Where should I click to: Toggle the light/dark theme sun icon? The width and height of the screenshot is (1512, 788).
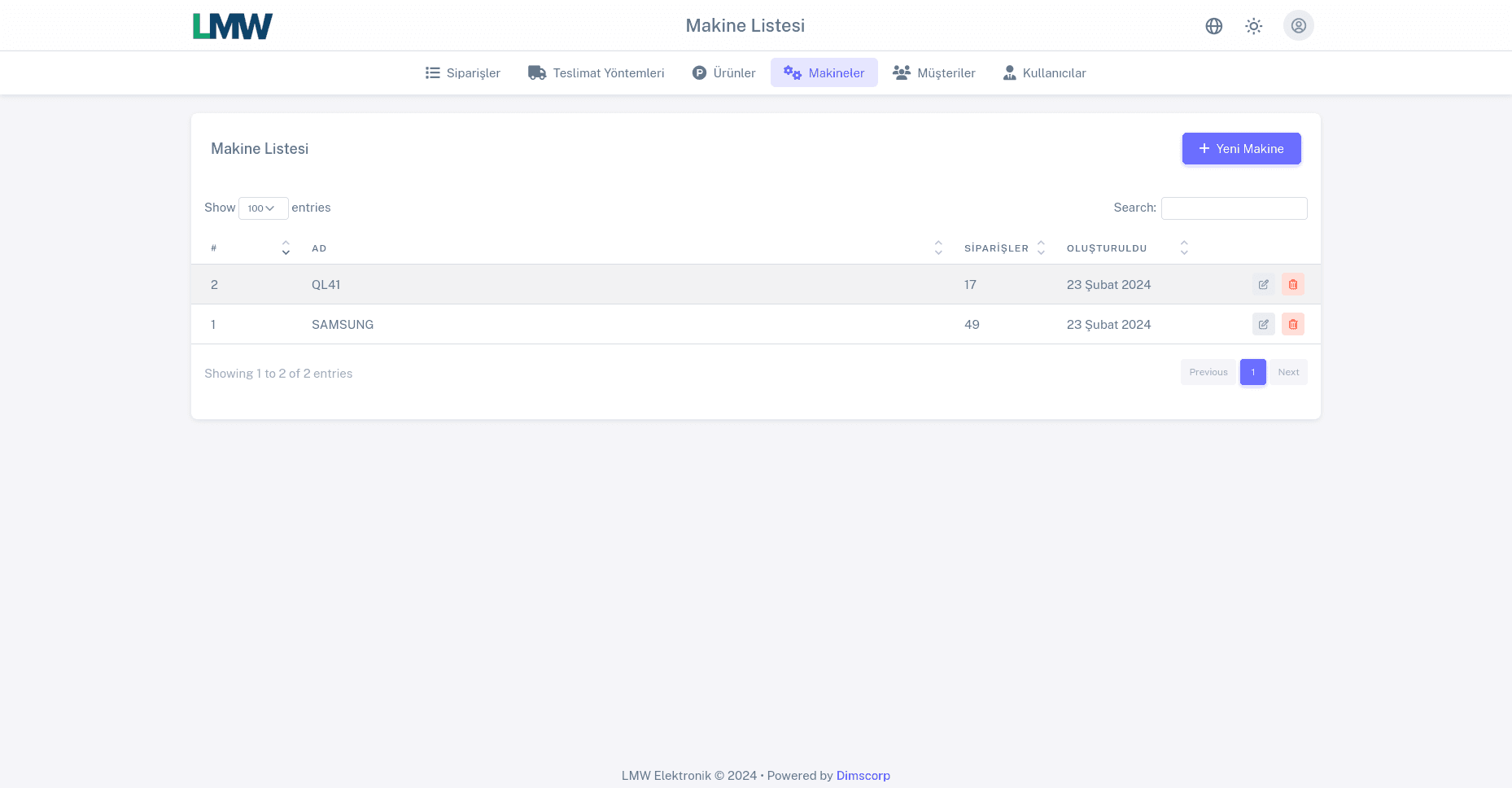pos(1253,26)
